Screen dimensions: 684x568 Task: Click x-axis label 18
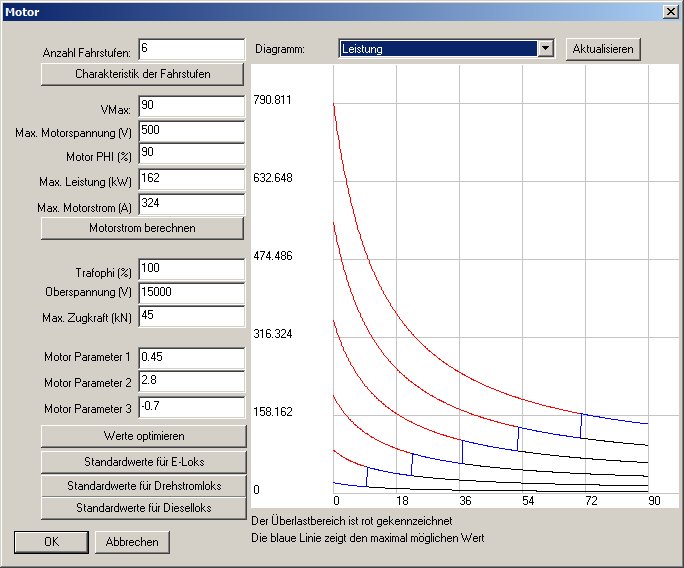[x=402, y=501]
